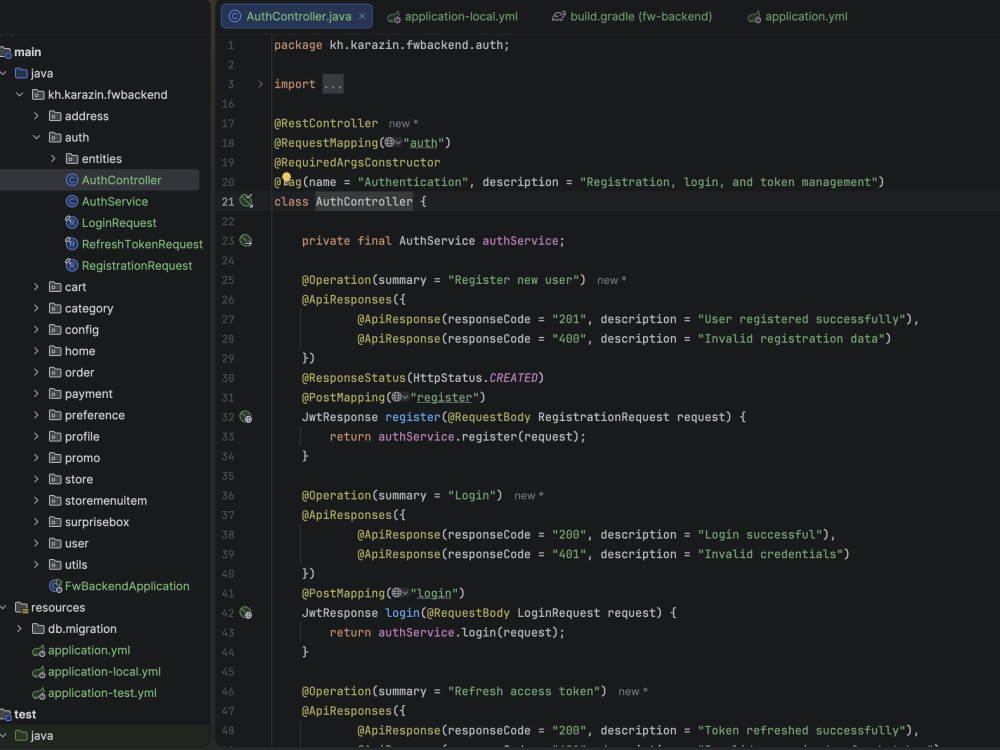The image size is (1000, 750).
Task: Collapse the auth package
Action: [36, 137]
